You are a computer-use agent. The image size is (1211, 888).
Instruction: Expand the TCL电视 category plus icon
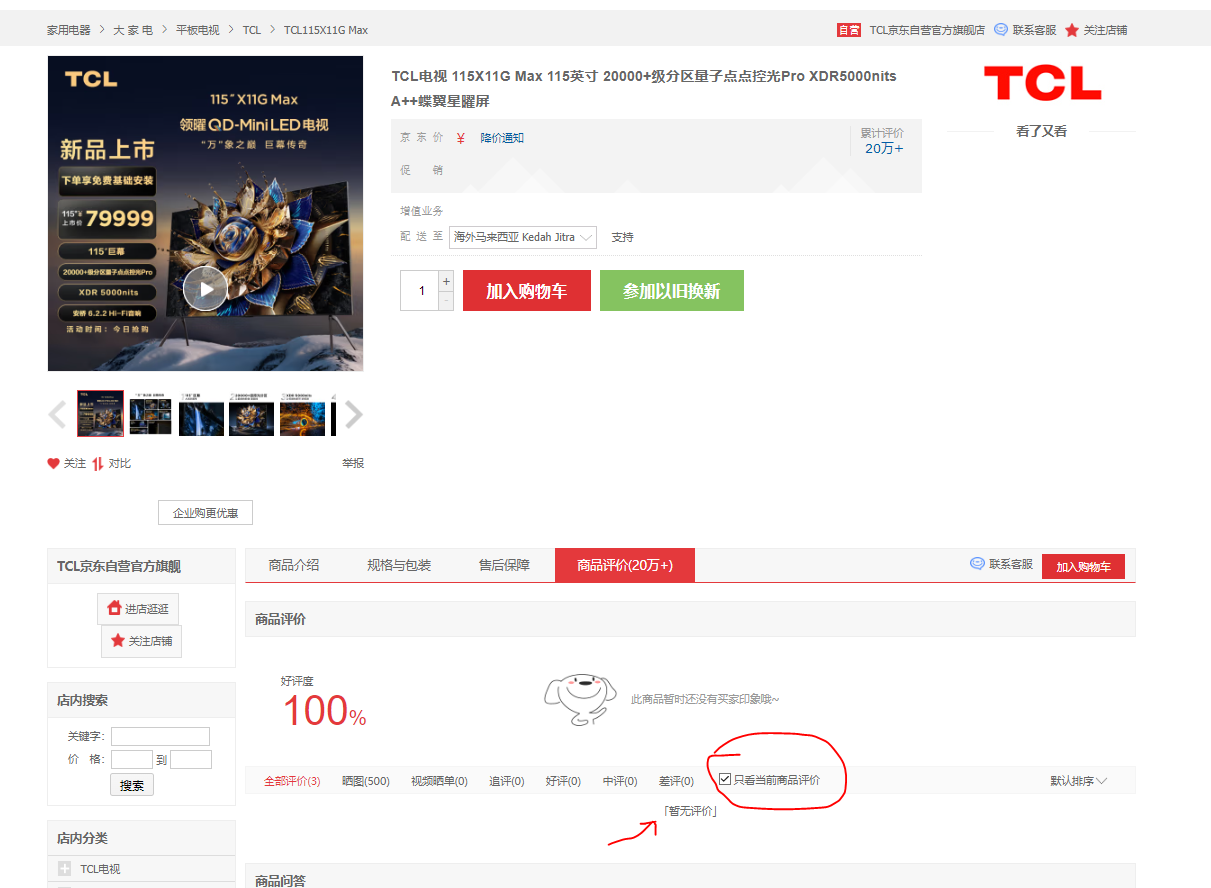click(65, 869)
